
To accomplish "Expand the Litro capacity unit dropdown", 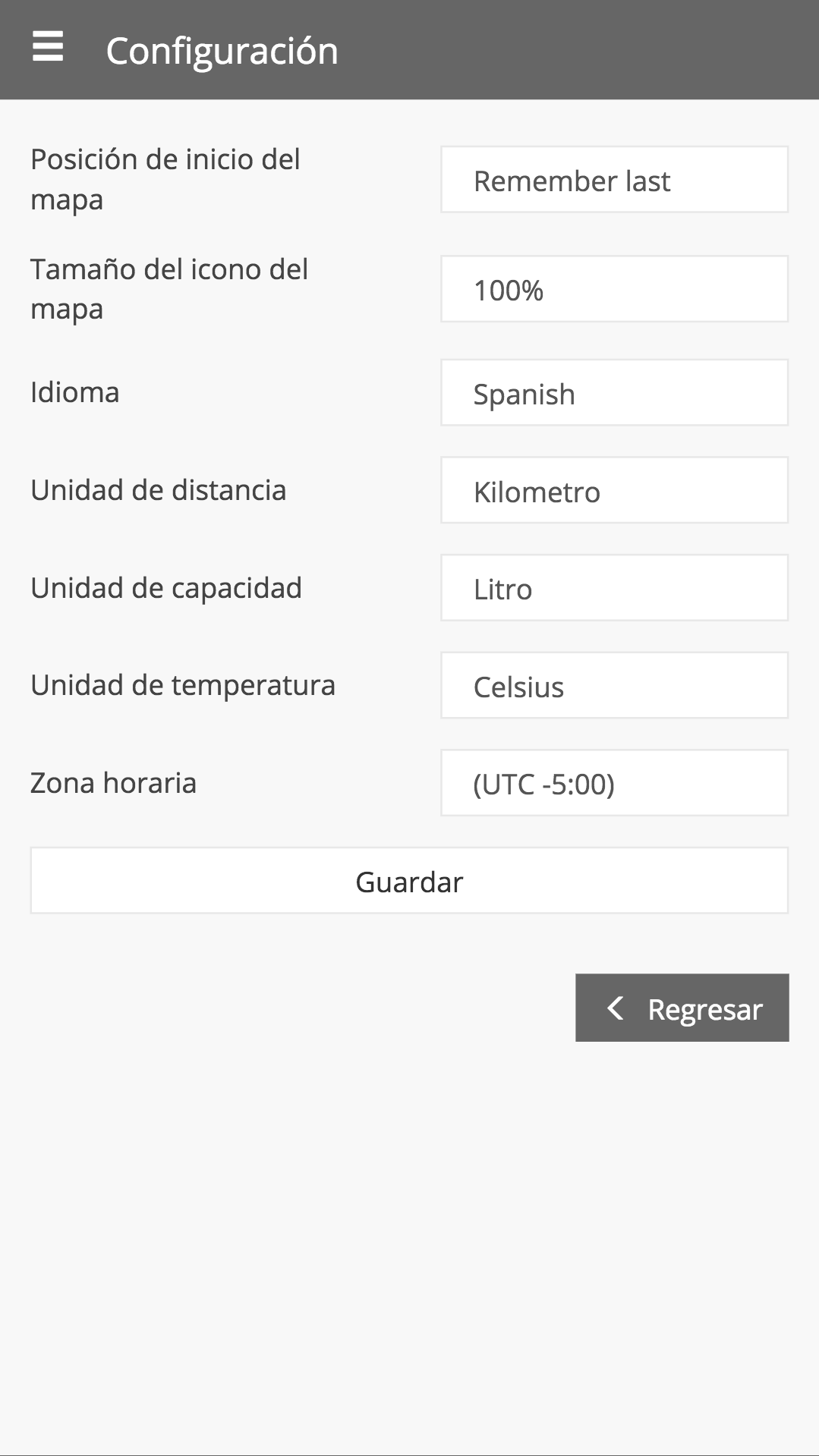I will [614, 588].
